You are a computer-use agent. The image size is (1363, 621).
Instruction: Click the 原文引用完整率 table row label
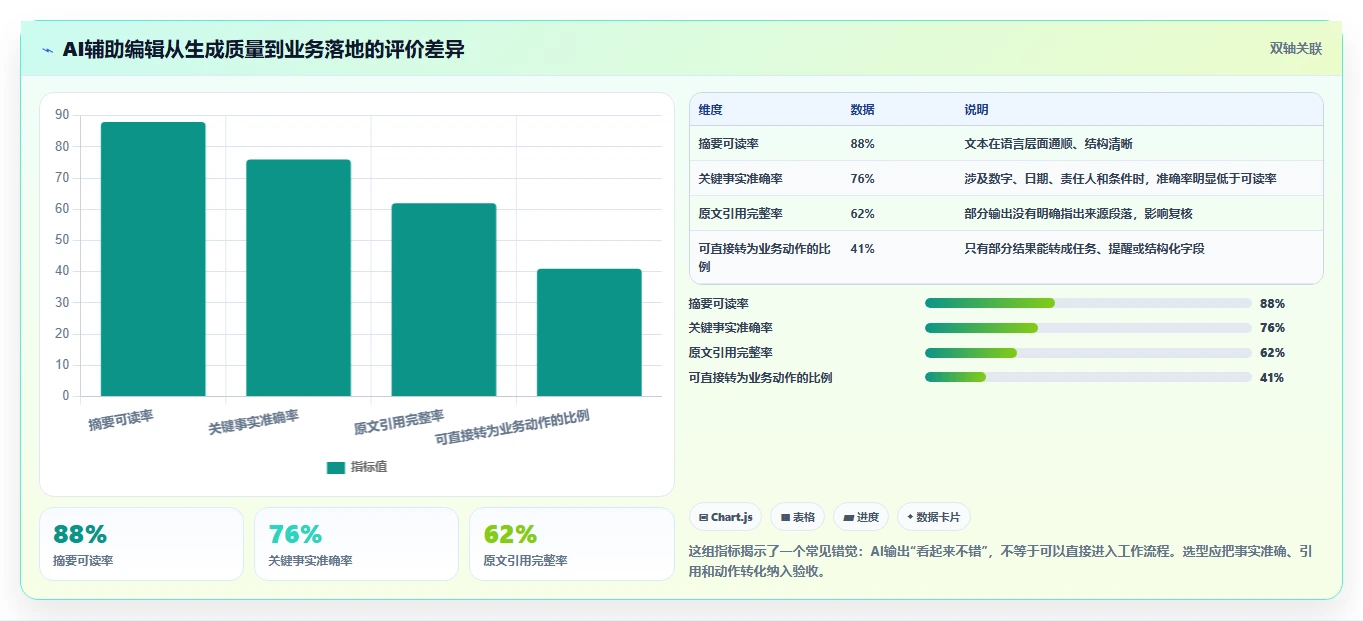point(741,214)
